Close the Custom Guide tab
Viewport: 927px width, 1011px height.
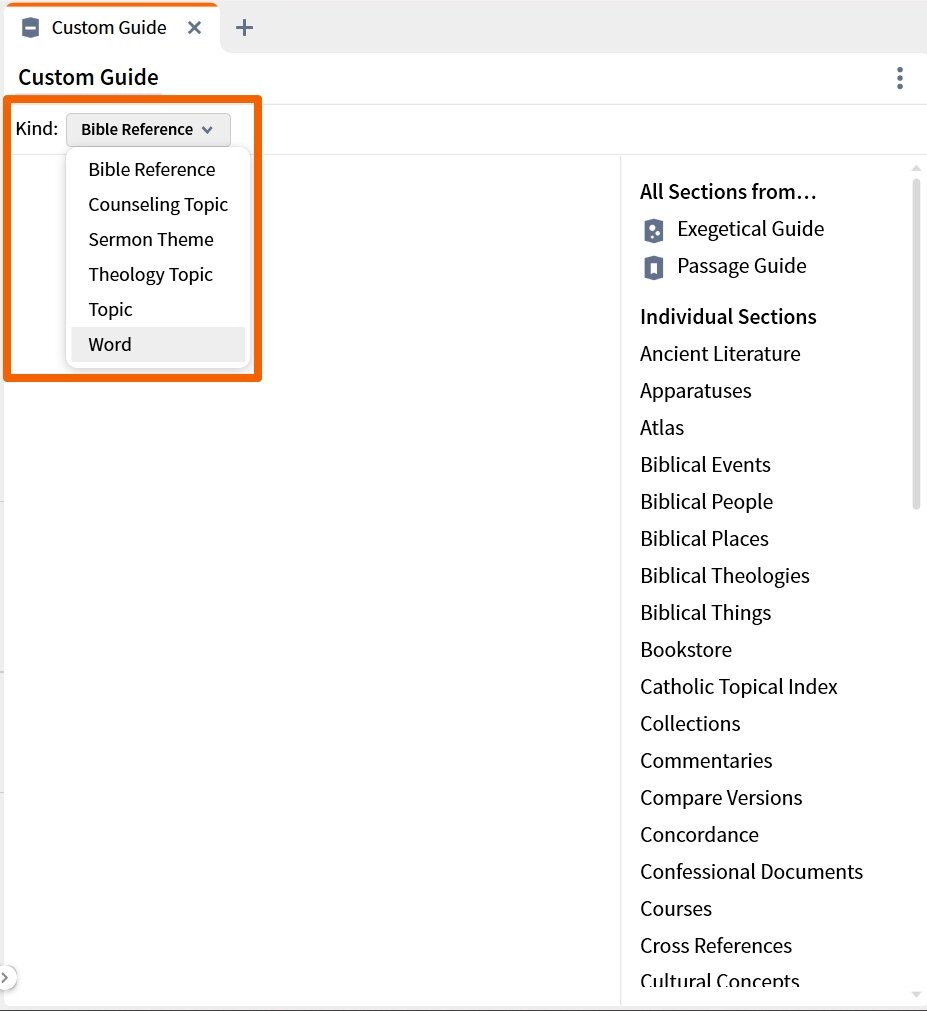(194, 27)
